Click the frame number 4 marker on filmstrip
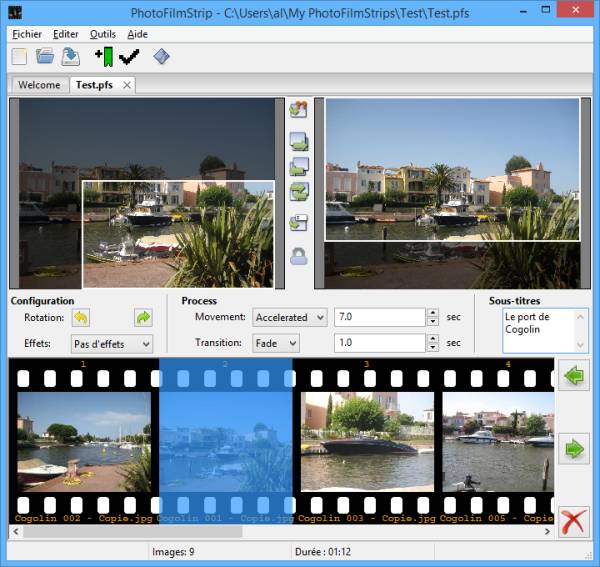 coord(508,364)
